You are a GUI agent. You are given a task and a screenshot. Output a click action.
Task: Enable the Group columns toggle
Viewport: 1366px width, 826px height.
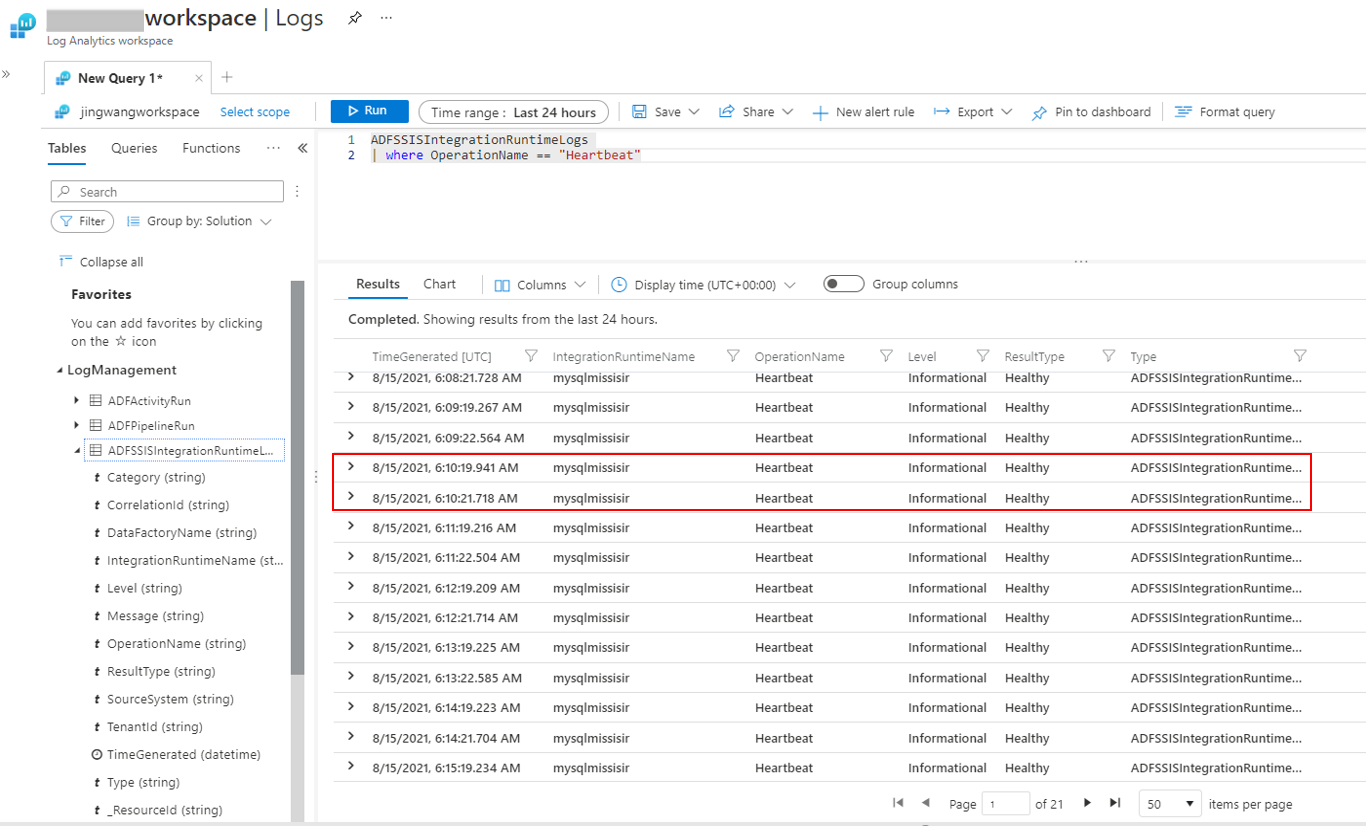843,284
